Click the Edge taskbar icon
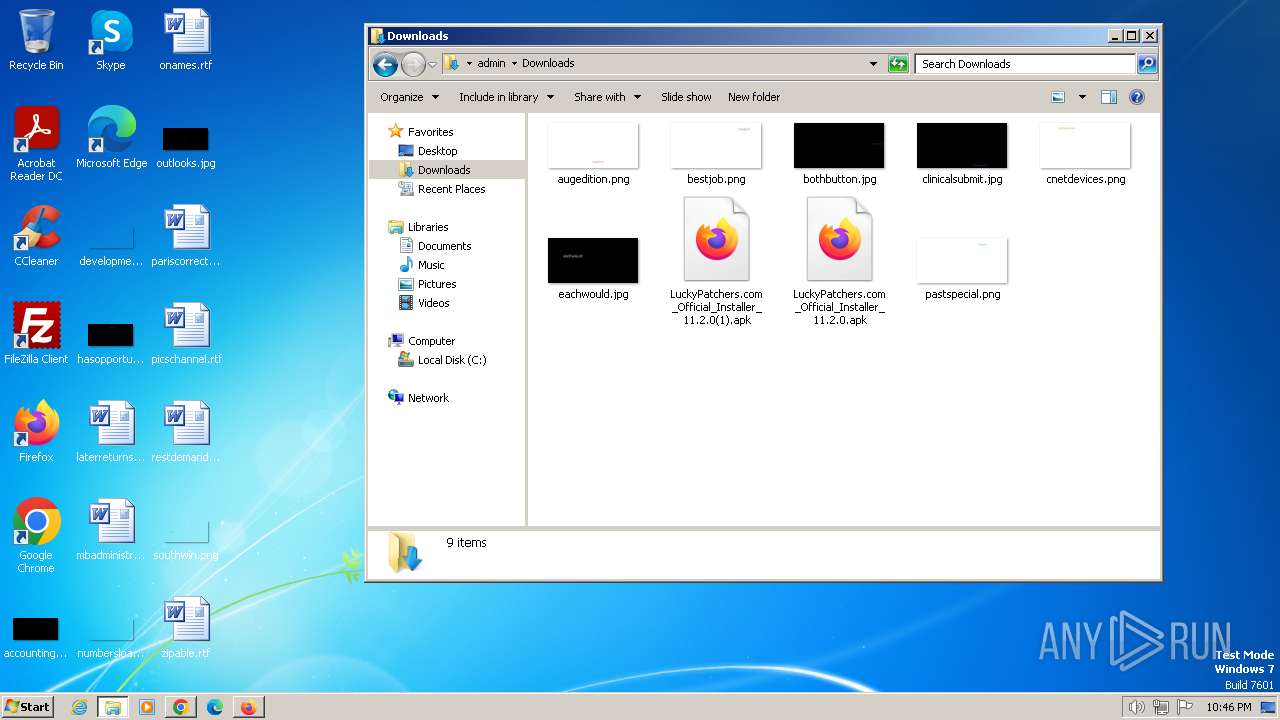 (214, 707)
